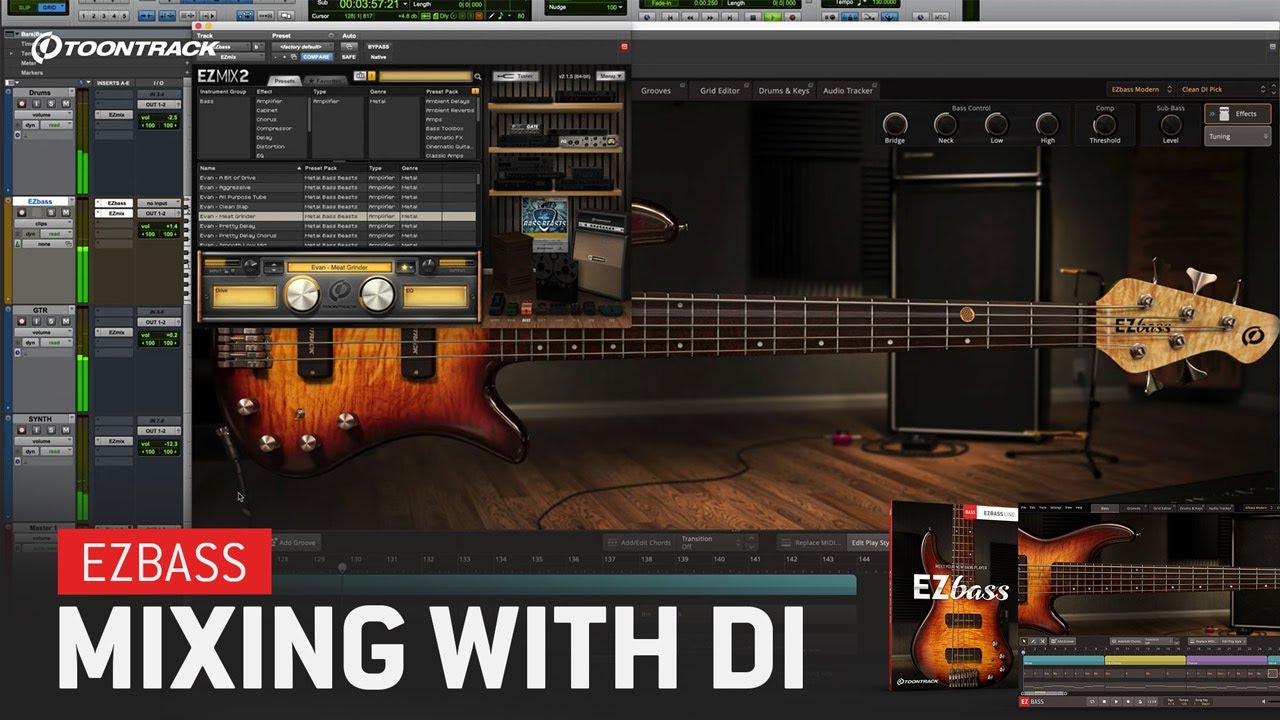Toggle plug-in BYPASS button
Viewport: 1280px width, 720px height.
point(378,47)
